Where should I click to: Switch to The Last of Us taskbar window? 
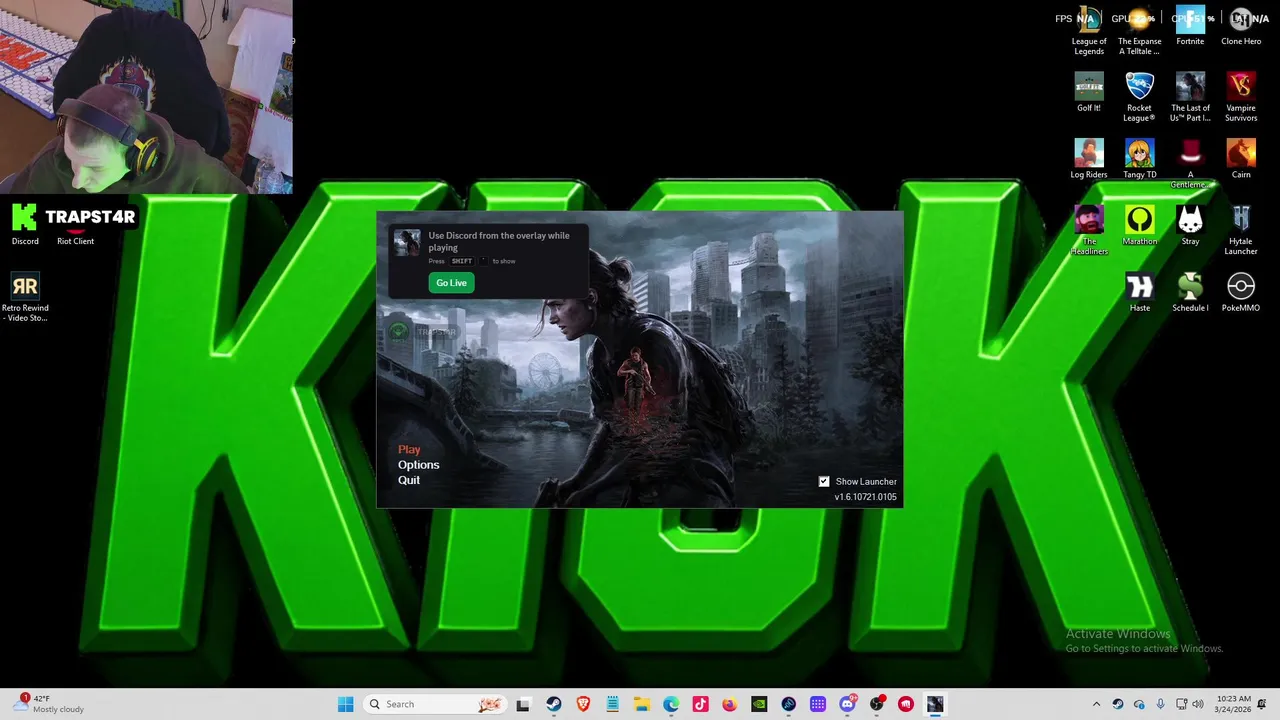(935, 704)
